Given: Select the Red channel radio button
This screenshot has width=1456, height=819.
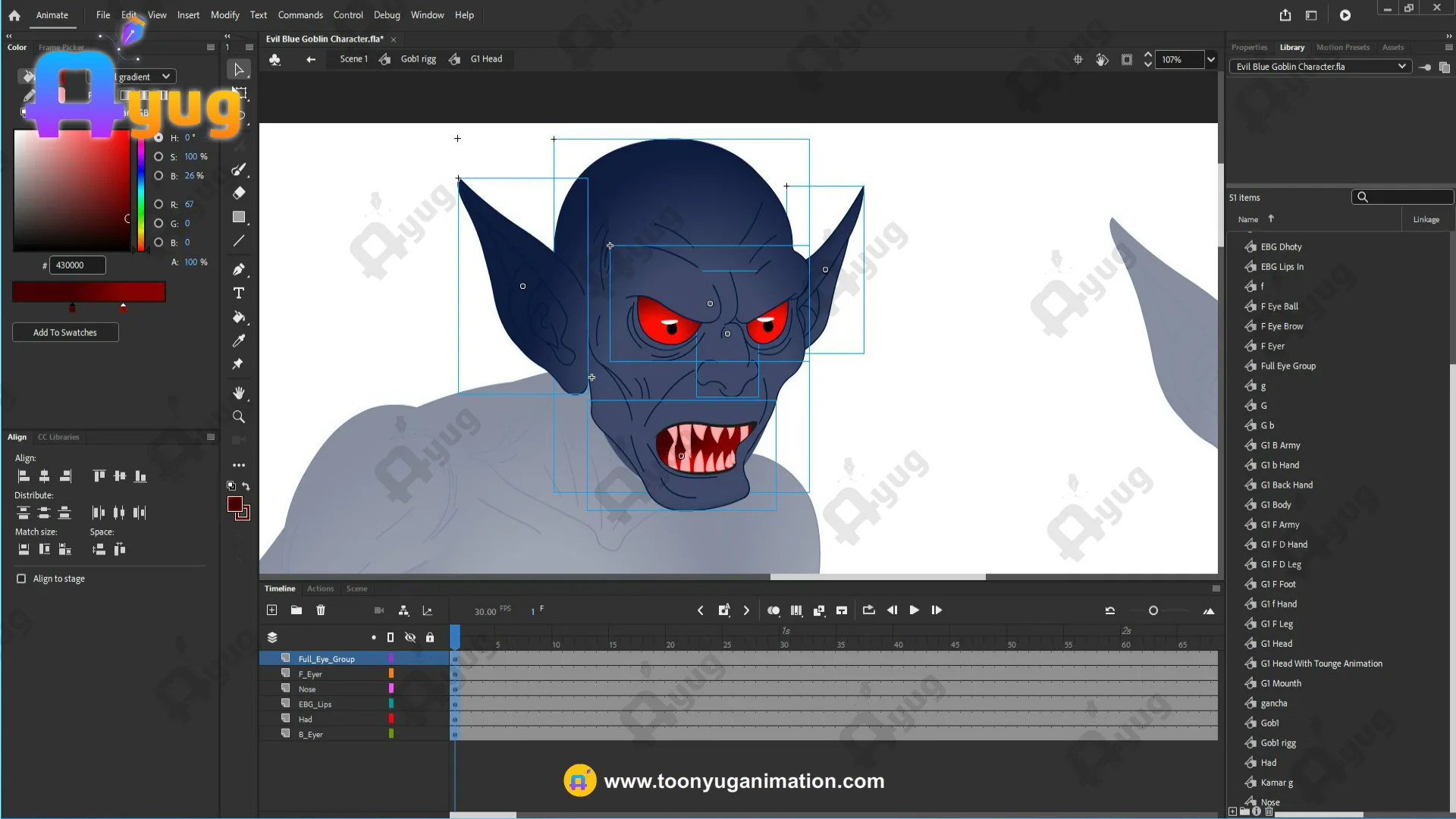Looking at the screenshot, I should coord(158,205).
